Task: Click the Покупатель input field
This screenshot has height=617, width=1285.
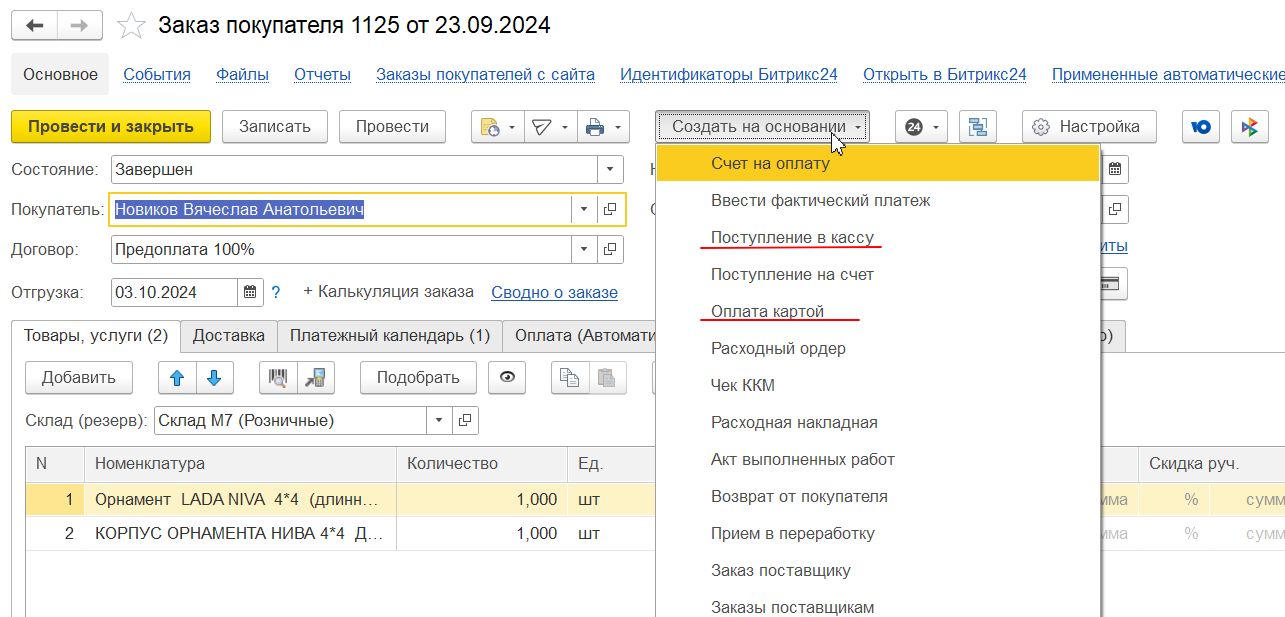Action: point(340,209)
